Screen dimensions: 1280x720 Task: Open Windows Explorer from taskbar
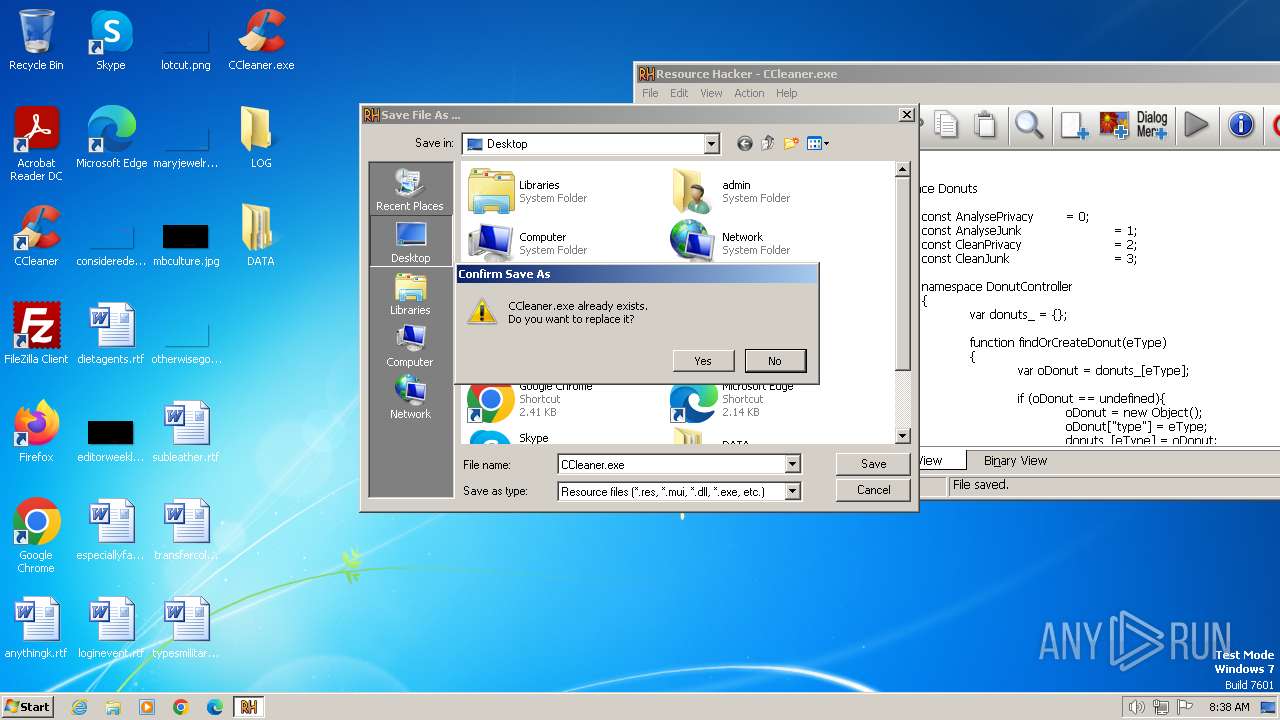tap(113, 707)
